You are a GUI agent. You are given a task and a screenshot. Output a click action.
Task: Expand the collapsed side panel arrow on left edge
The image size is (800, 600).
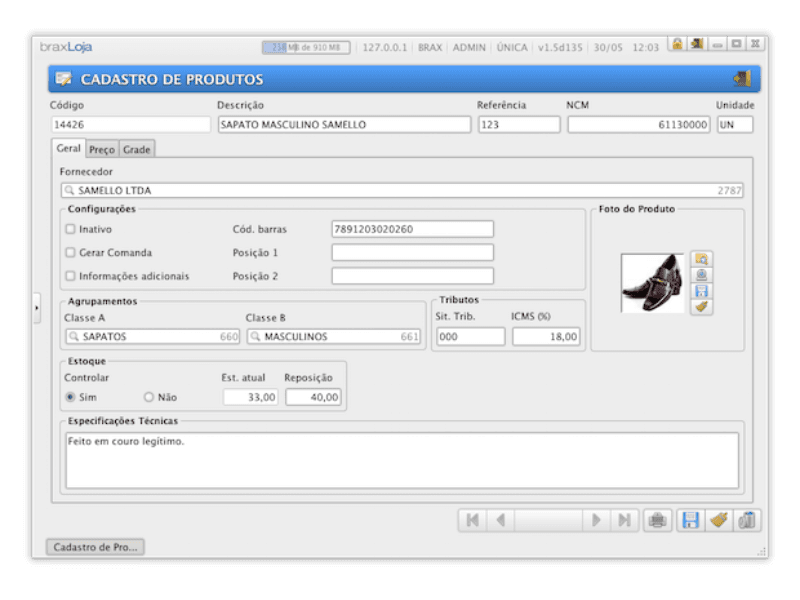36,308
